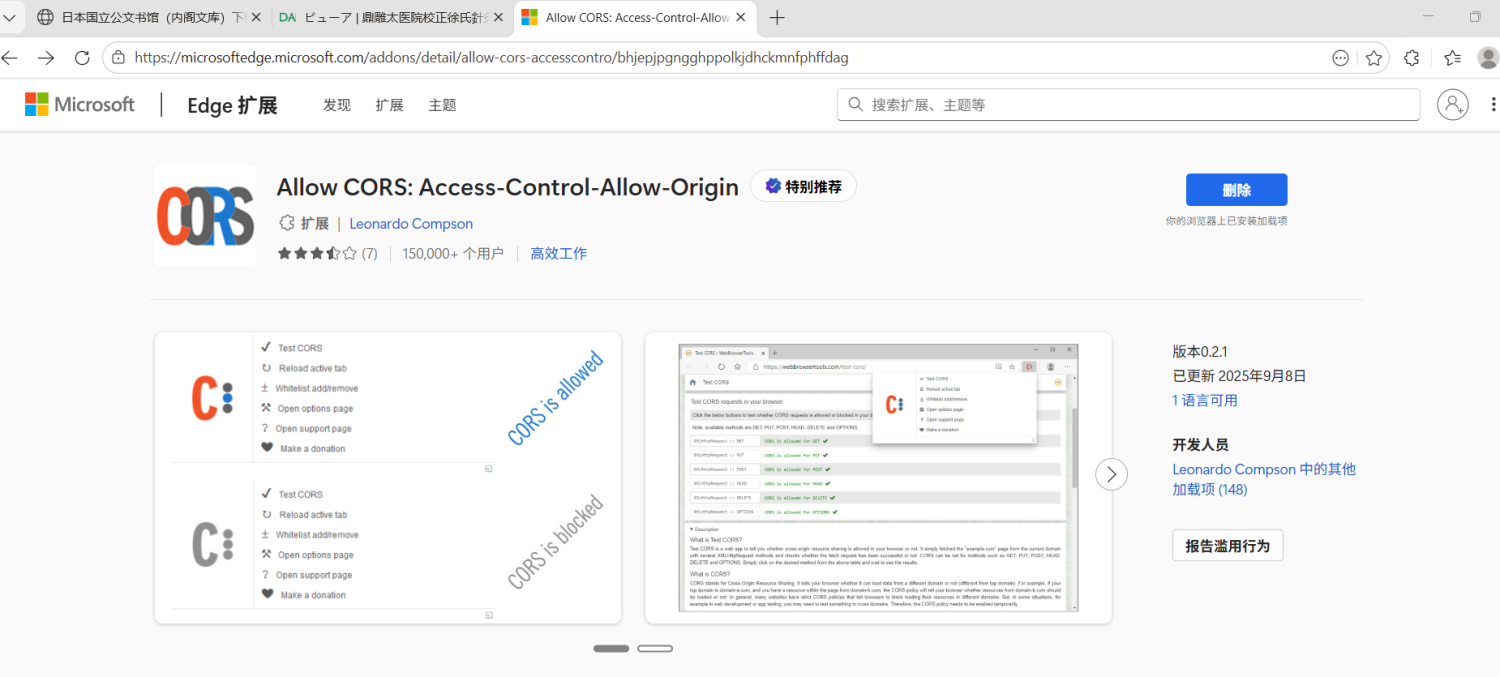
Task: Open a new browser tab
Action: [x=778, y=17]
